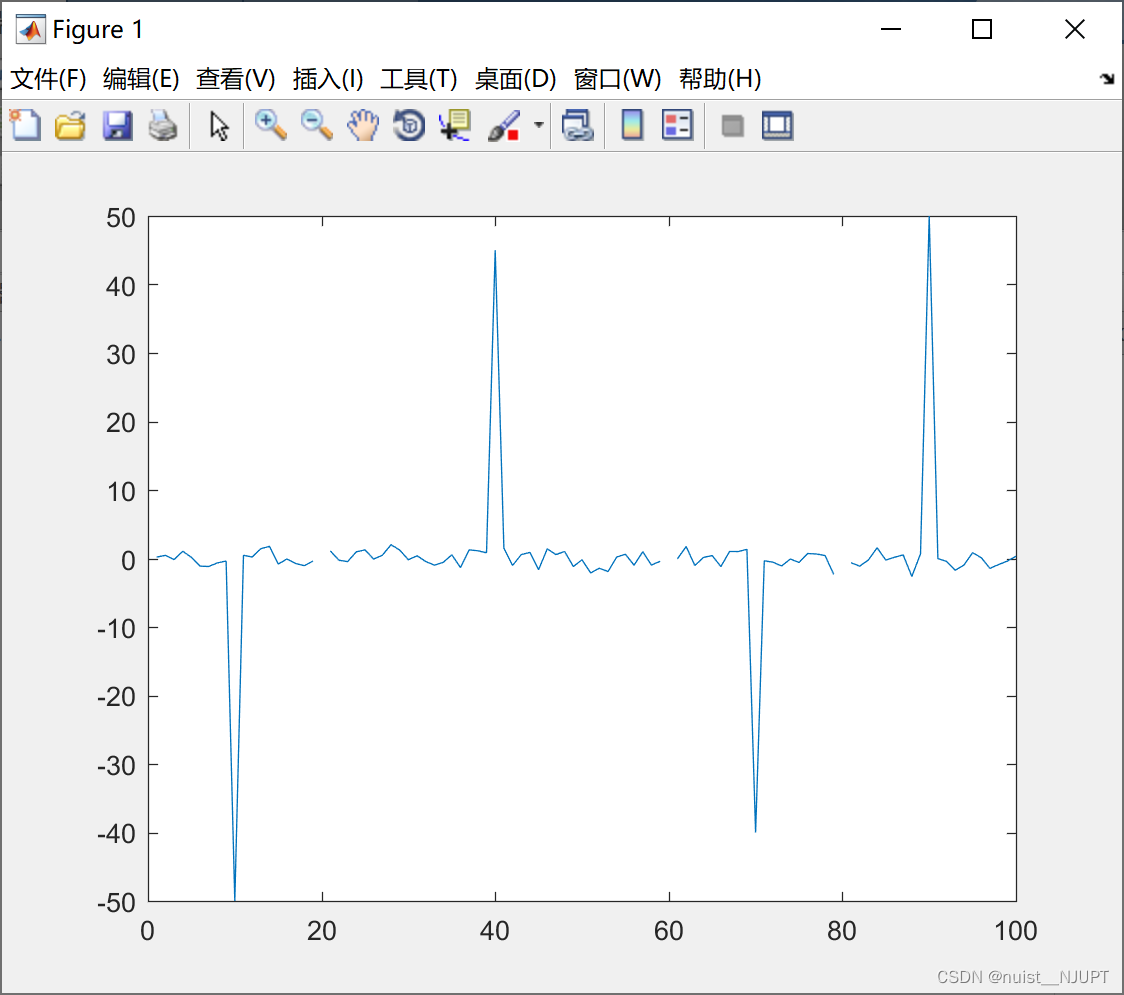Click the negative spike bottom near x=10

click(x=234, y=898)
